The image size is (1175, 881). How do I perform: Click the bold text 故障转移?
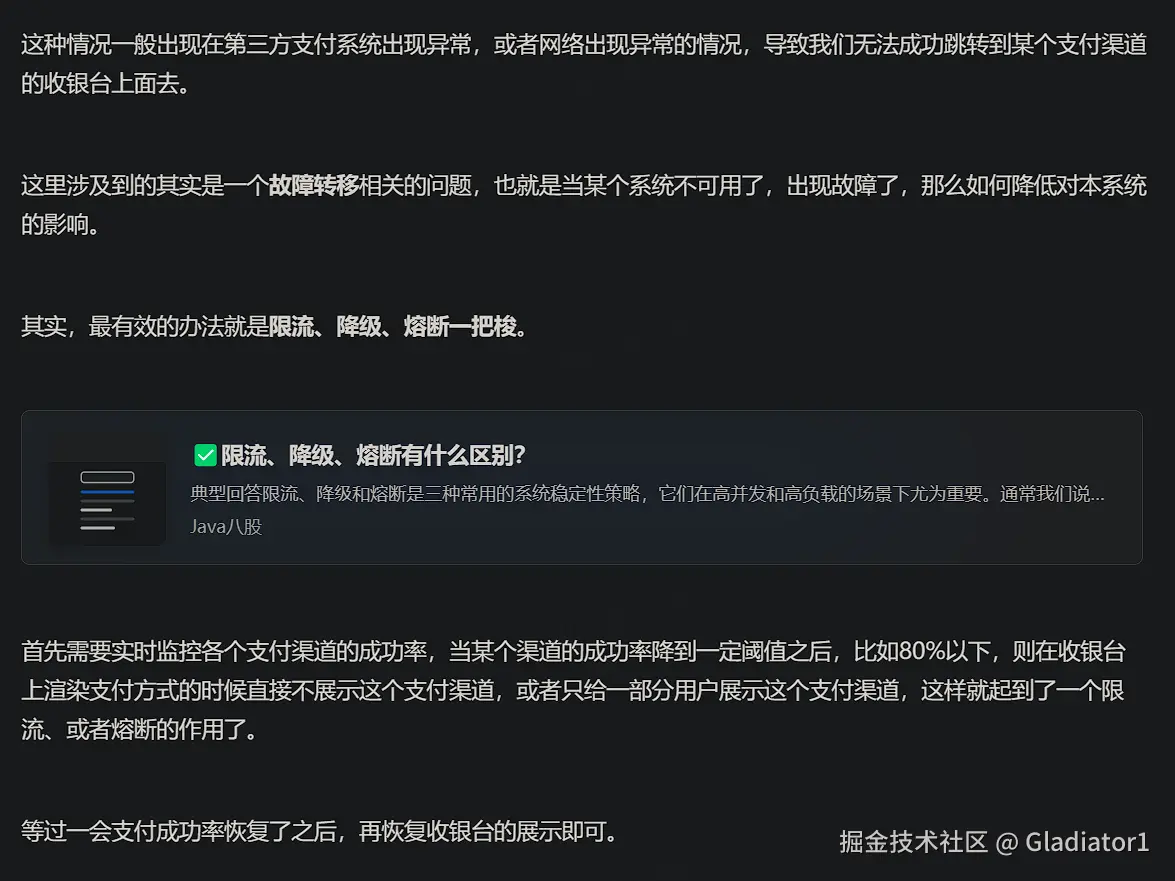click(313, 185)
